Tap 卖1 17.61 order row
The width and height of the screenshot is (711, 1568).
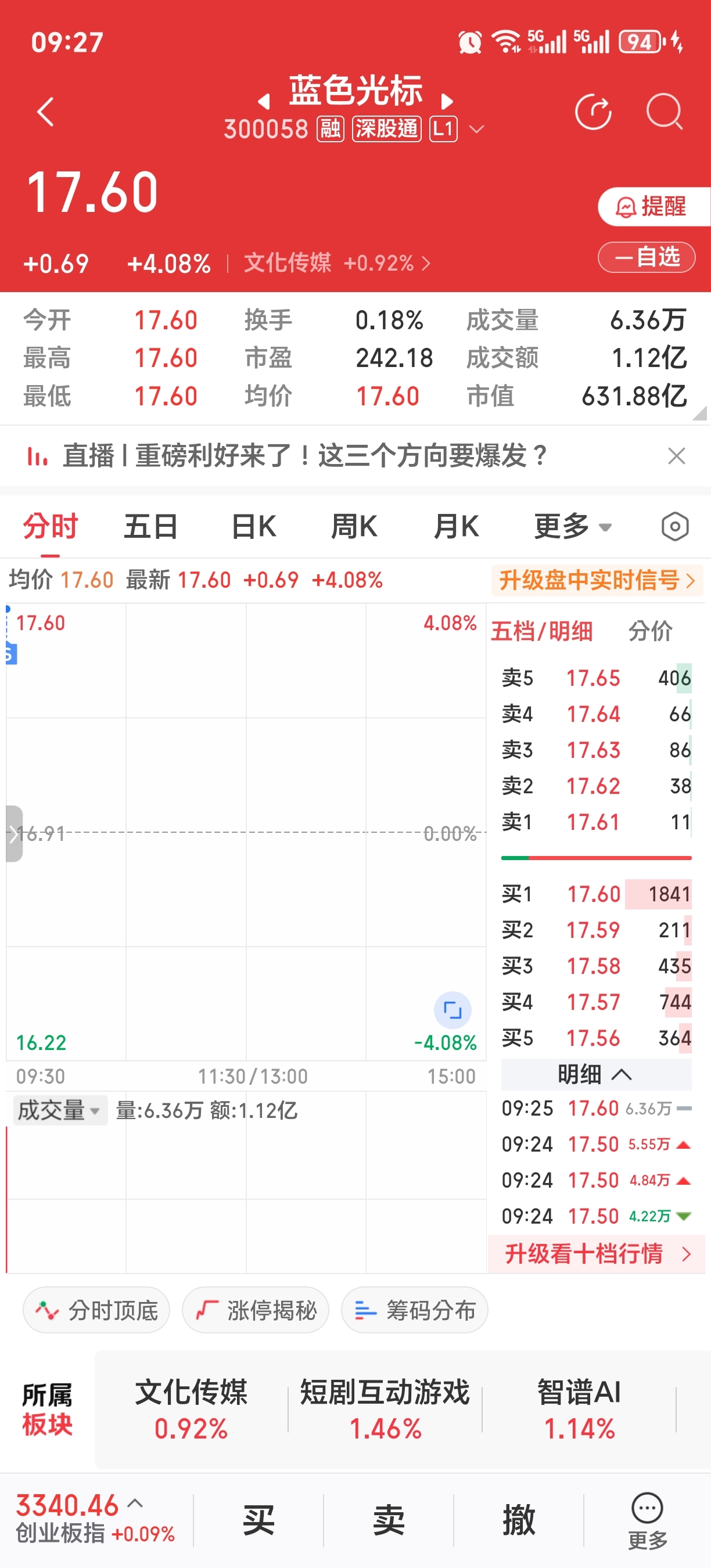click(596, 822)
